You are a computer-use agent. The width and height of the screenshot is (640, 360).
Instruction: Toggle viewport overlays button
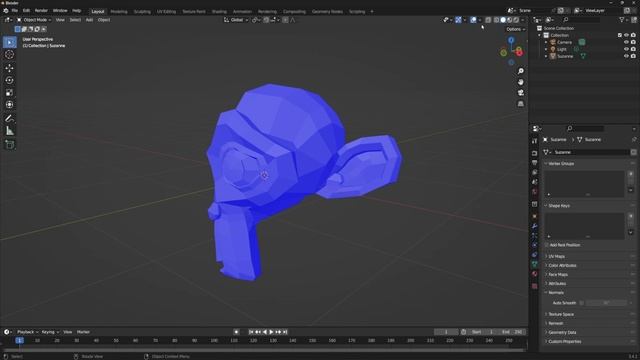tap(473, 20)
